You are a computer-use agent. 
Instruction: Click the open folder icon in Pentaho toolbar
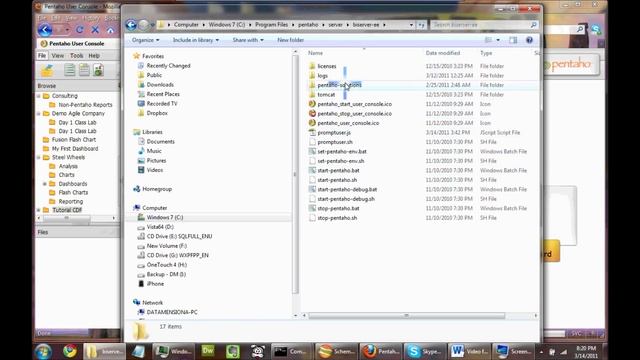coord(47,70)
